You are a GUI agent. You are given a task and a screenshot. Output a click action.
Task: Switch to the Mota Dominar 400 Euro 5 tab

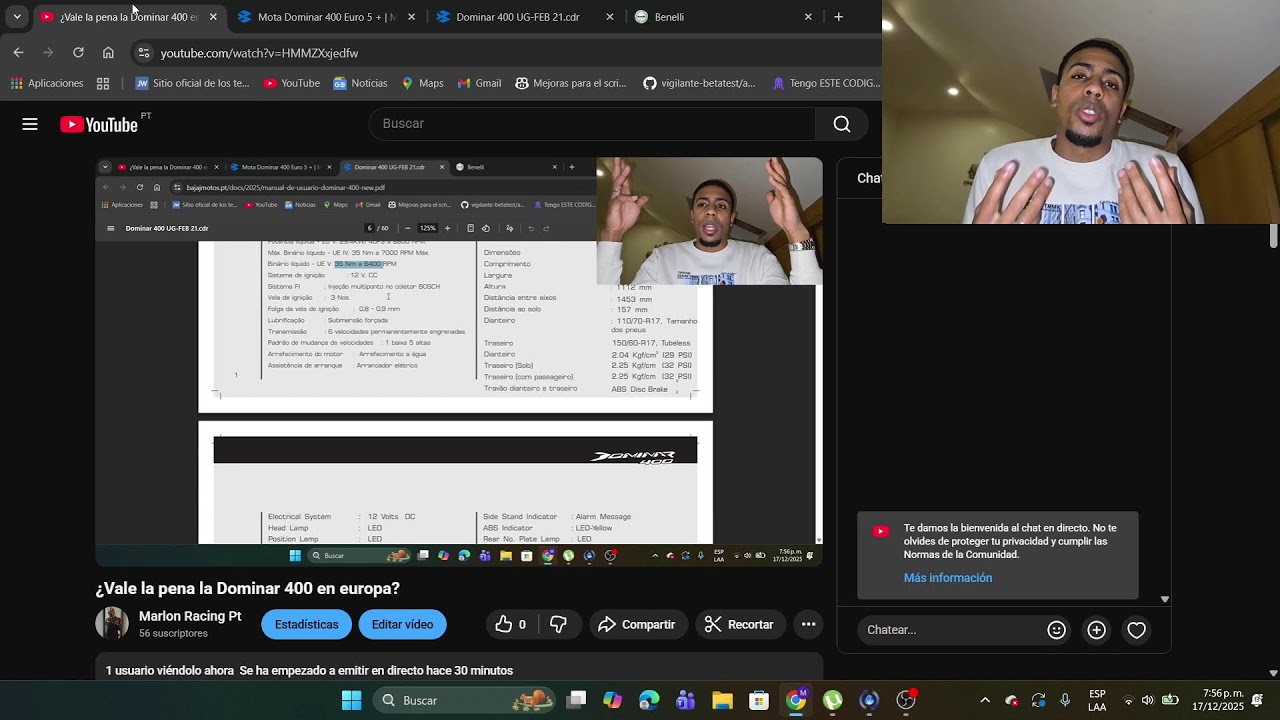click(x=326, y=17)
